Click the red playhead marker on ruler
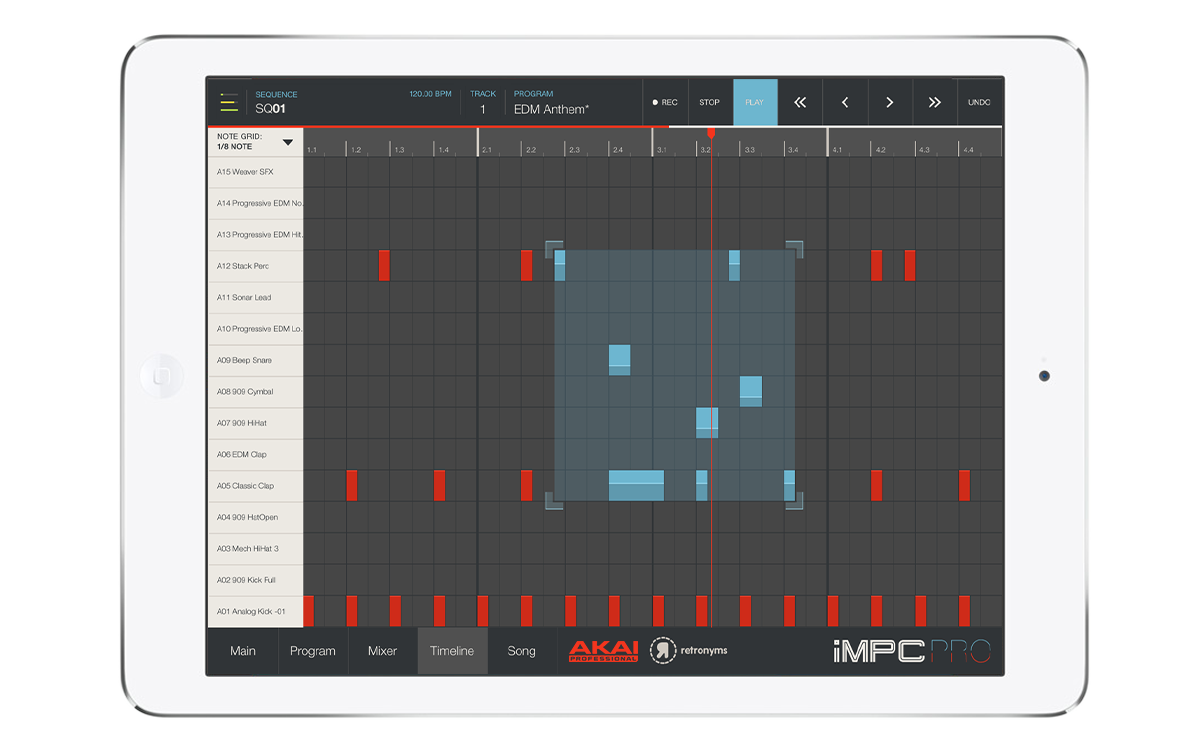 click(711, 132)
